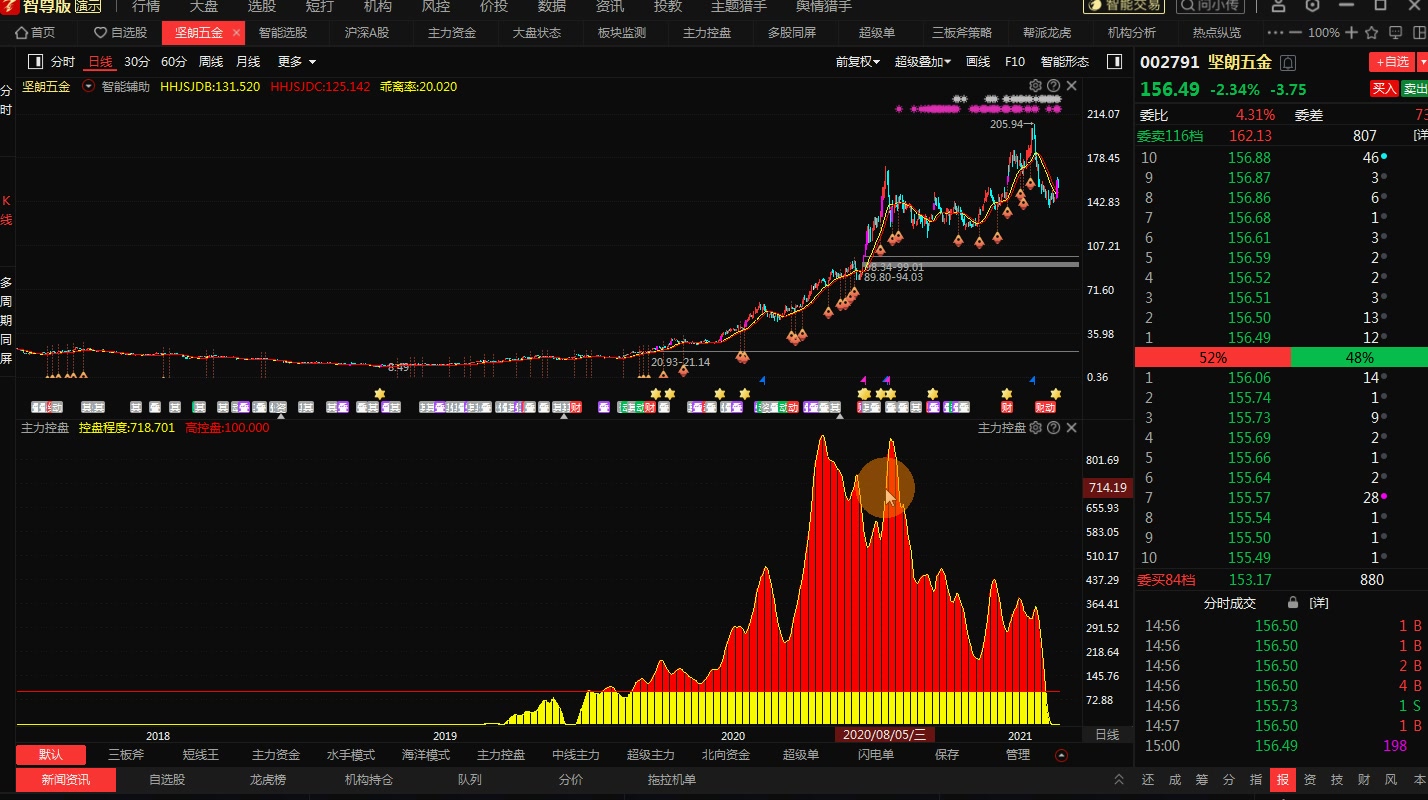The height and width of the screenshot is (800, 1428).
Task: Select 三板斧 indicator template
Action: click(x=126, y=755)
